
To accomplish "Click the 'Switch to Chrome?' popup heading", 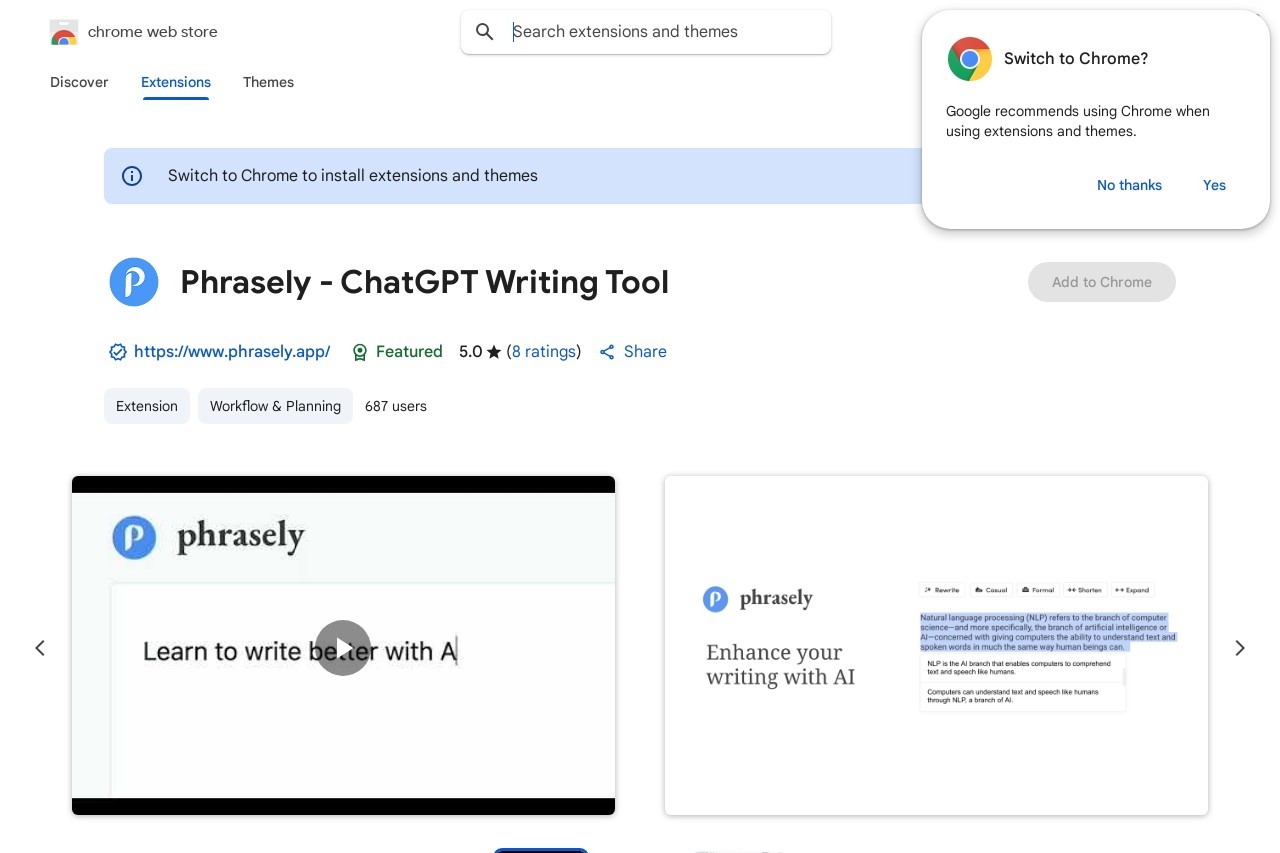I will 1076,59.
